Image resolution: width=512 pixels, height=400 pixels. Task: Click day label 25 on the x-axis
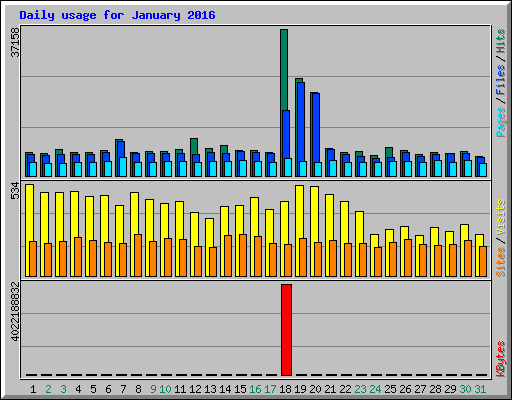(390, 389)
